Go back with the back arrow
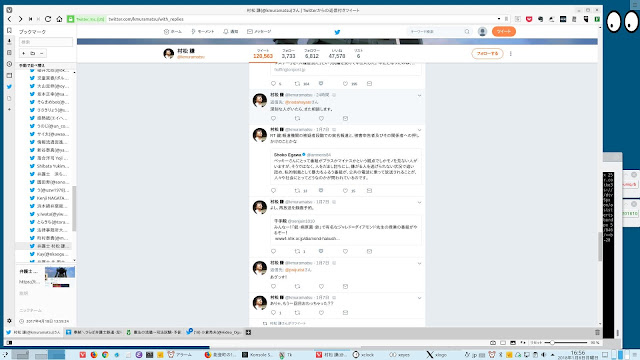Viewport: 640px width, 360px height. [x=9, y=19]
